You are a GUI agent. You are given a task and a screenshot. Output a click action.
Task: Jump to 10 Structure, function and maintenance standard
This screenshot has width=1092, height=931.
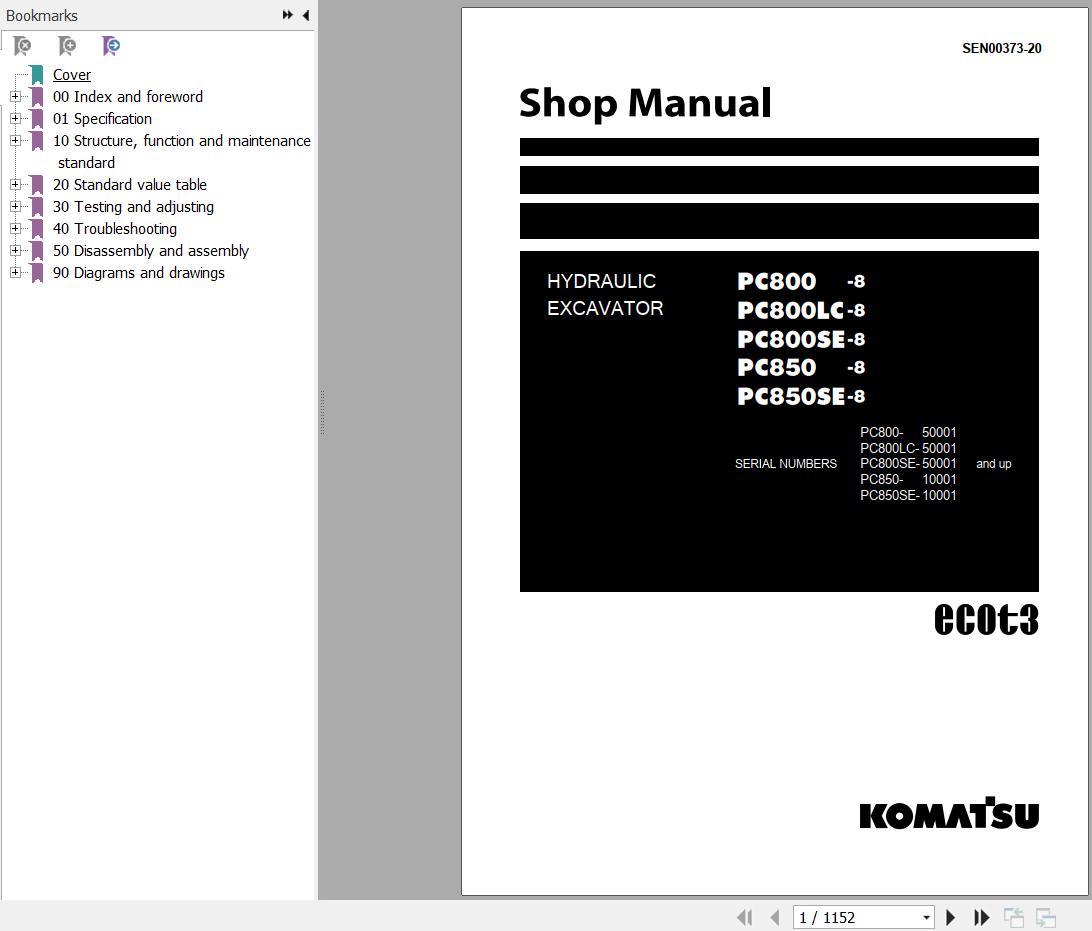click(182, 151)
